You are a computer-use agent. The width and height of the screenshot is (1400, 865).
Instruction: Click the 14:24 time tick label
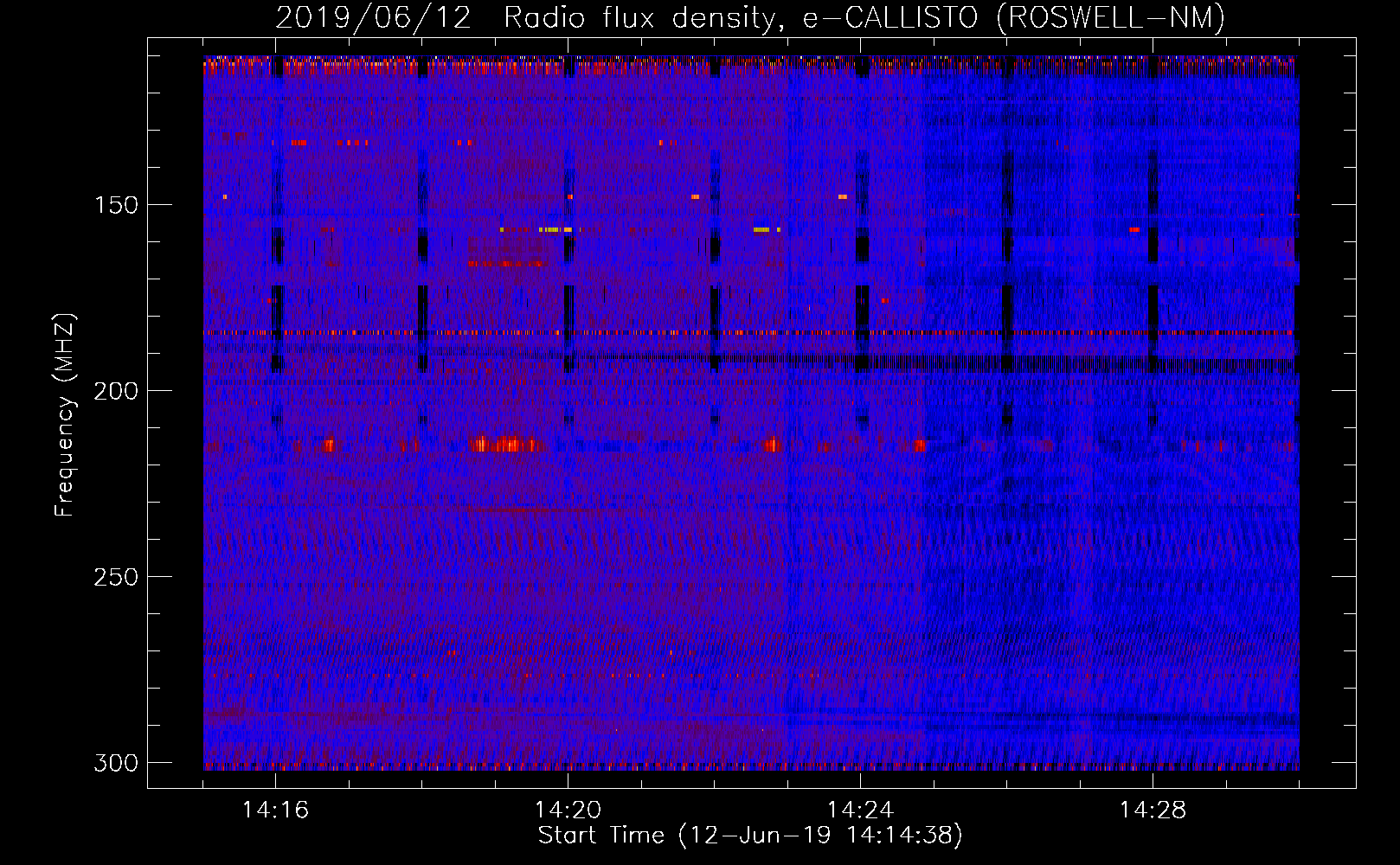(x=860, y=811)
